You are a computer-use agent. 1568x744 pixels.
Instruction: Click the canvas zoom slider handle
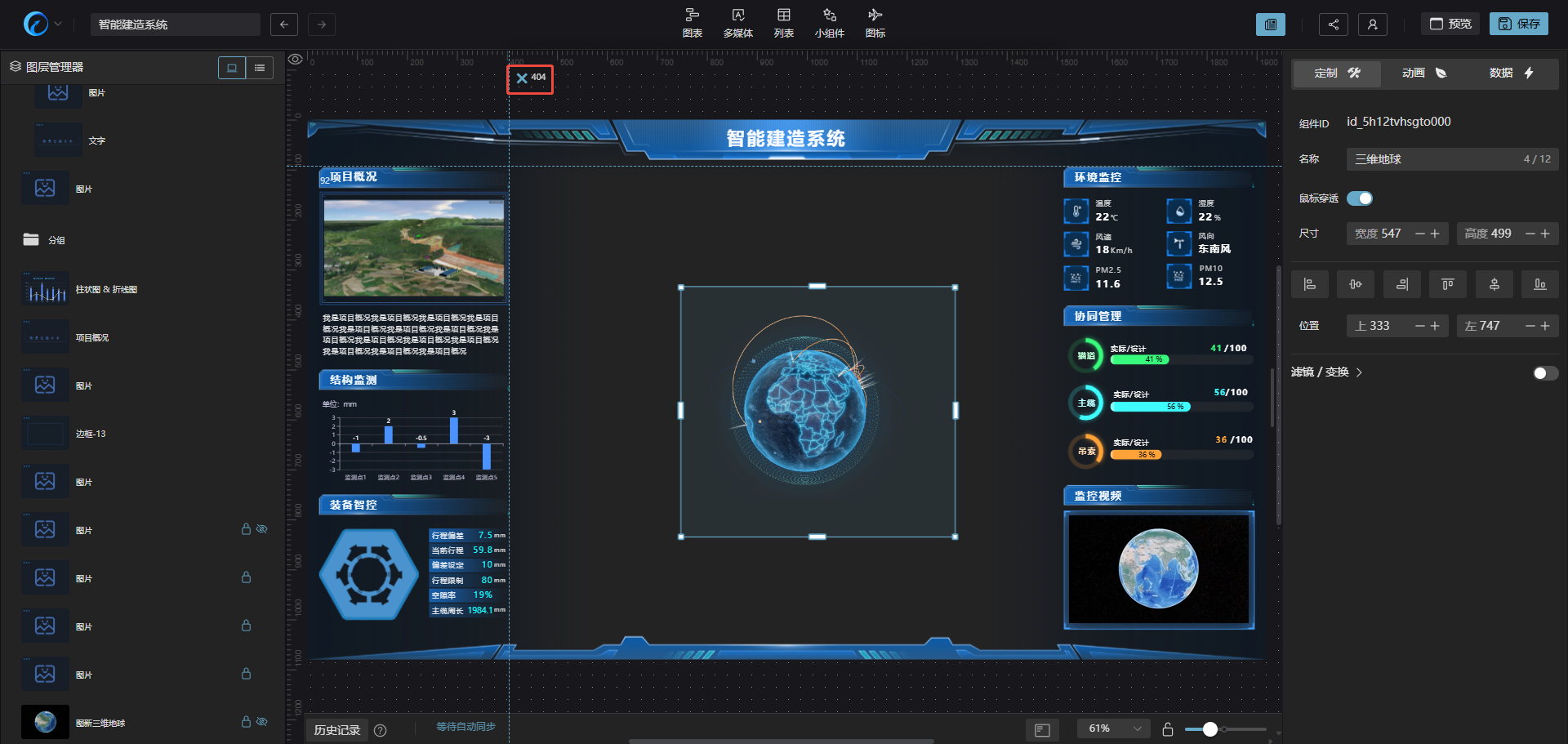1210,729
